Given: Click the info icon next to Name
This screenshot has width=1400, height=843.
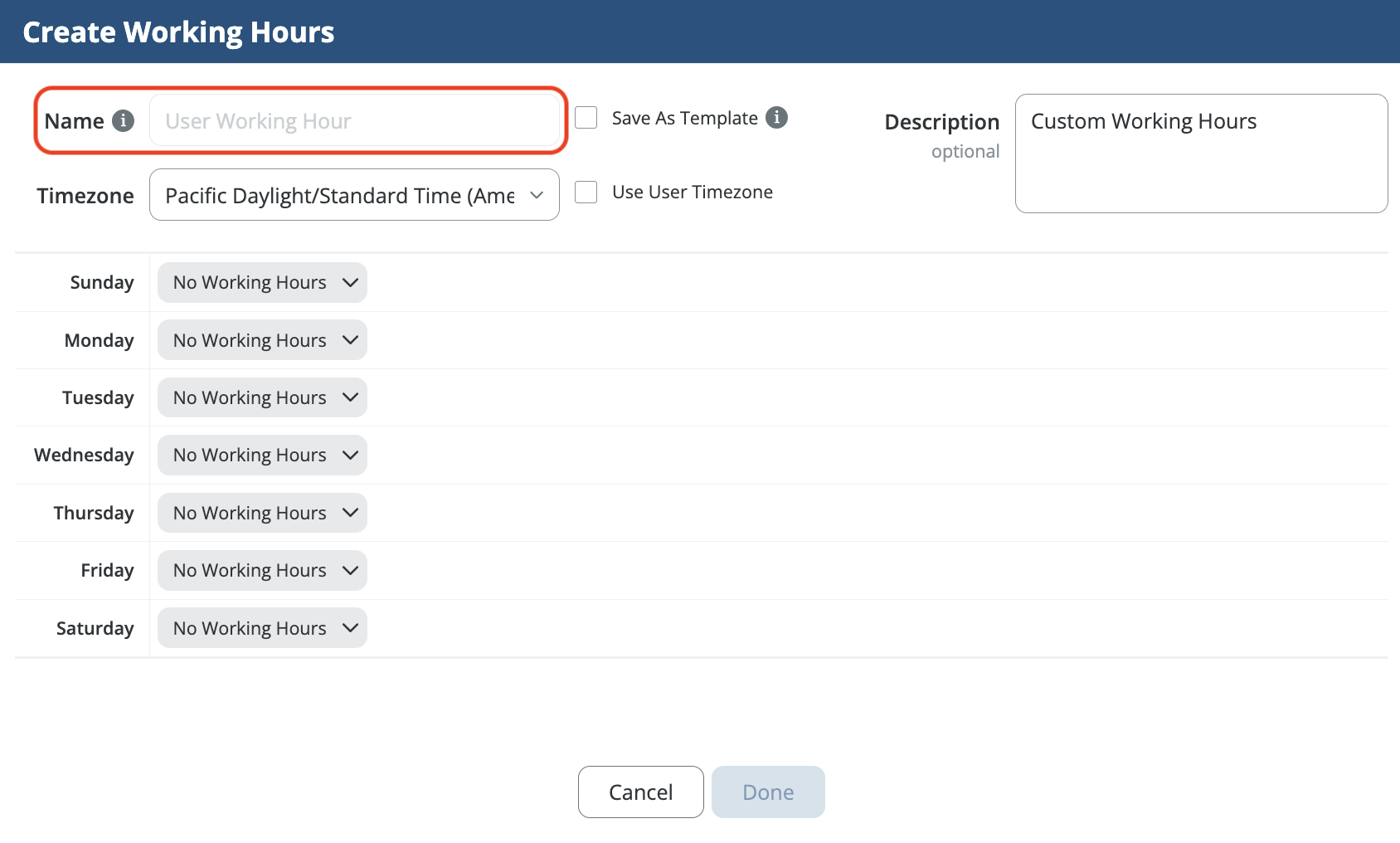Looking at the screenshot, I should click(x=123, y=121).
